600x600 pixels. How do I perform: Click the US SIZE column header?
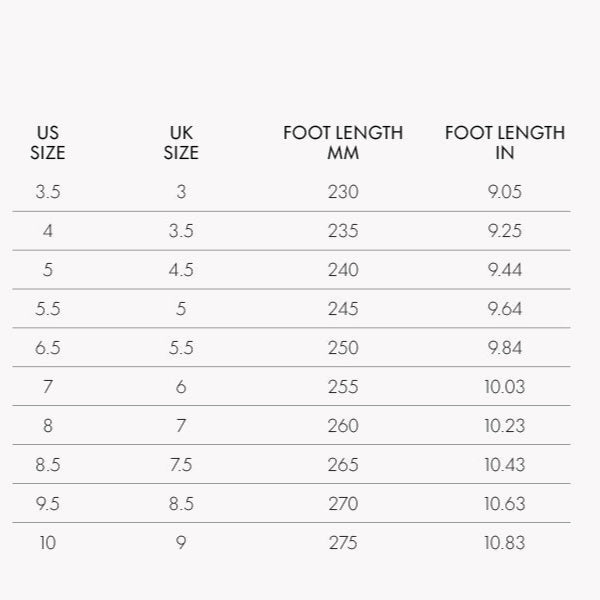coord(48,143)
